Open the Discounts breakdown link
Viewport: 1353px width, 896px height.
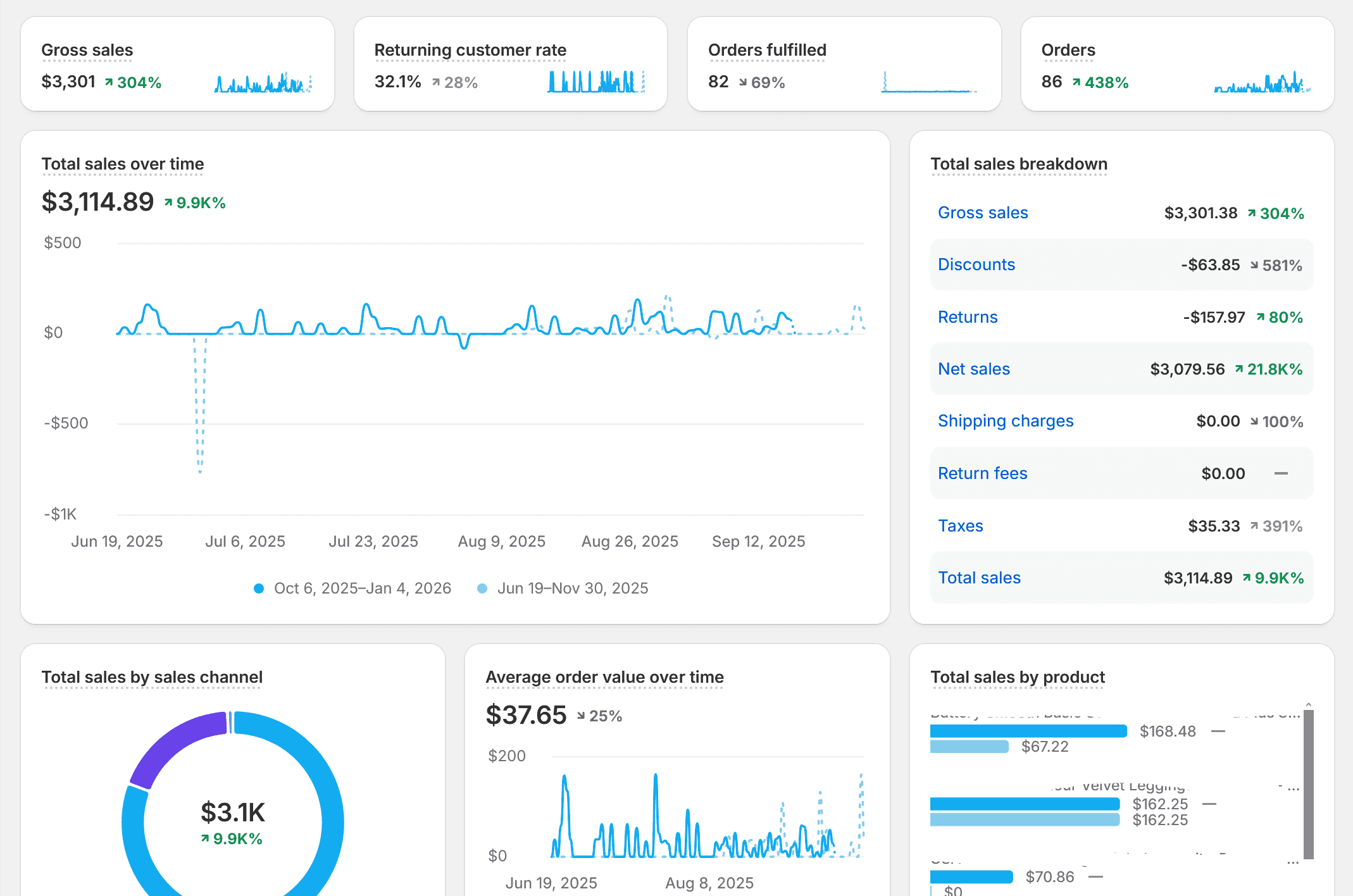[976, 264]
